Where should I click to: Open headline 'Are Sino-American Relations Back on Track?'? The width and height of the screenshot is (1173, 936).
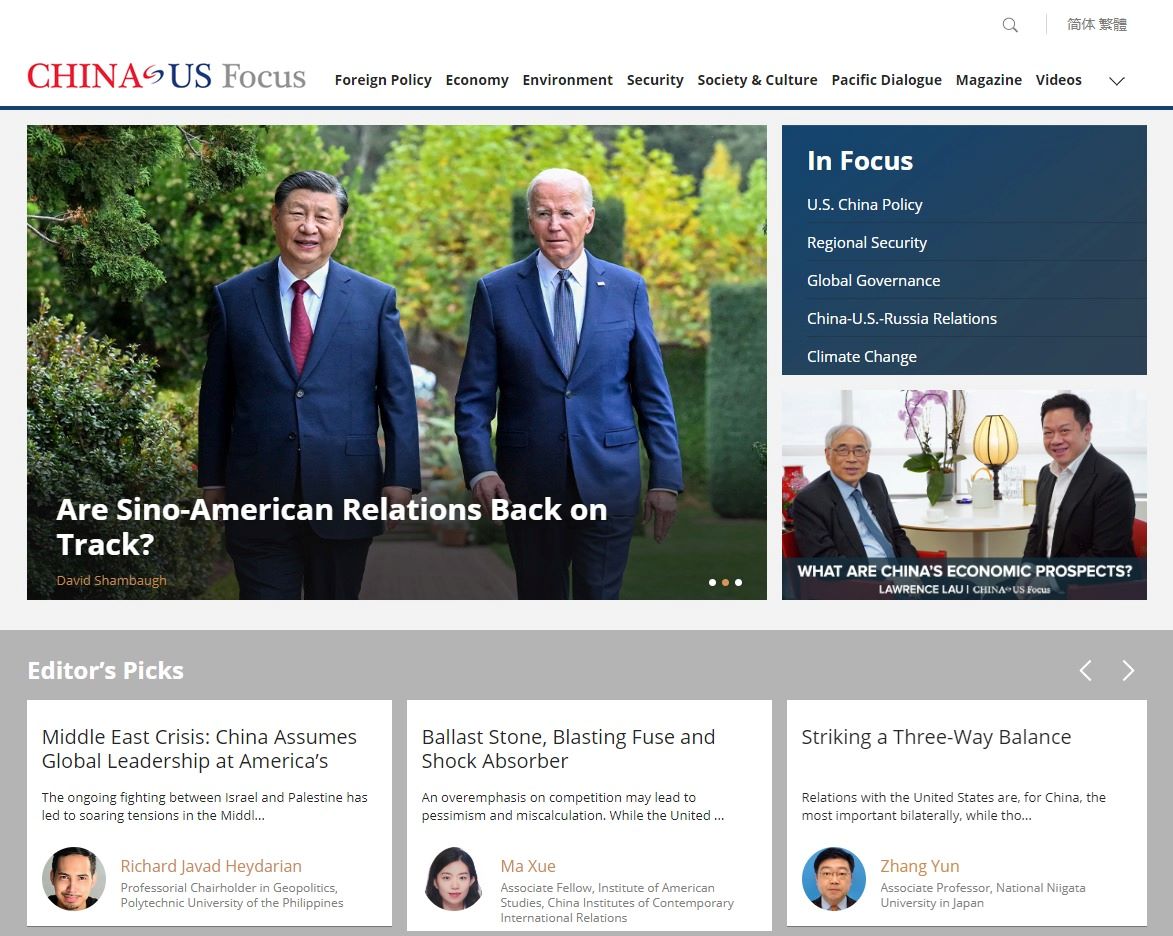(x=331, y=527)
